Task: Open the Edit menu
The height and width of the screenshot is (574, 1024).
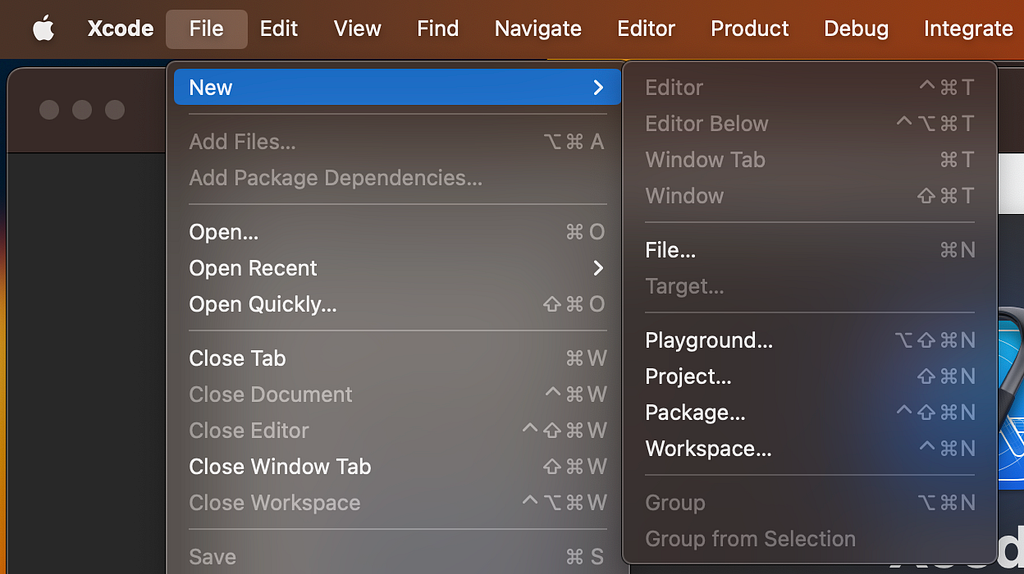Action: pyautogui.click(x=278, y=29)
